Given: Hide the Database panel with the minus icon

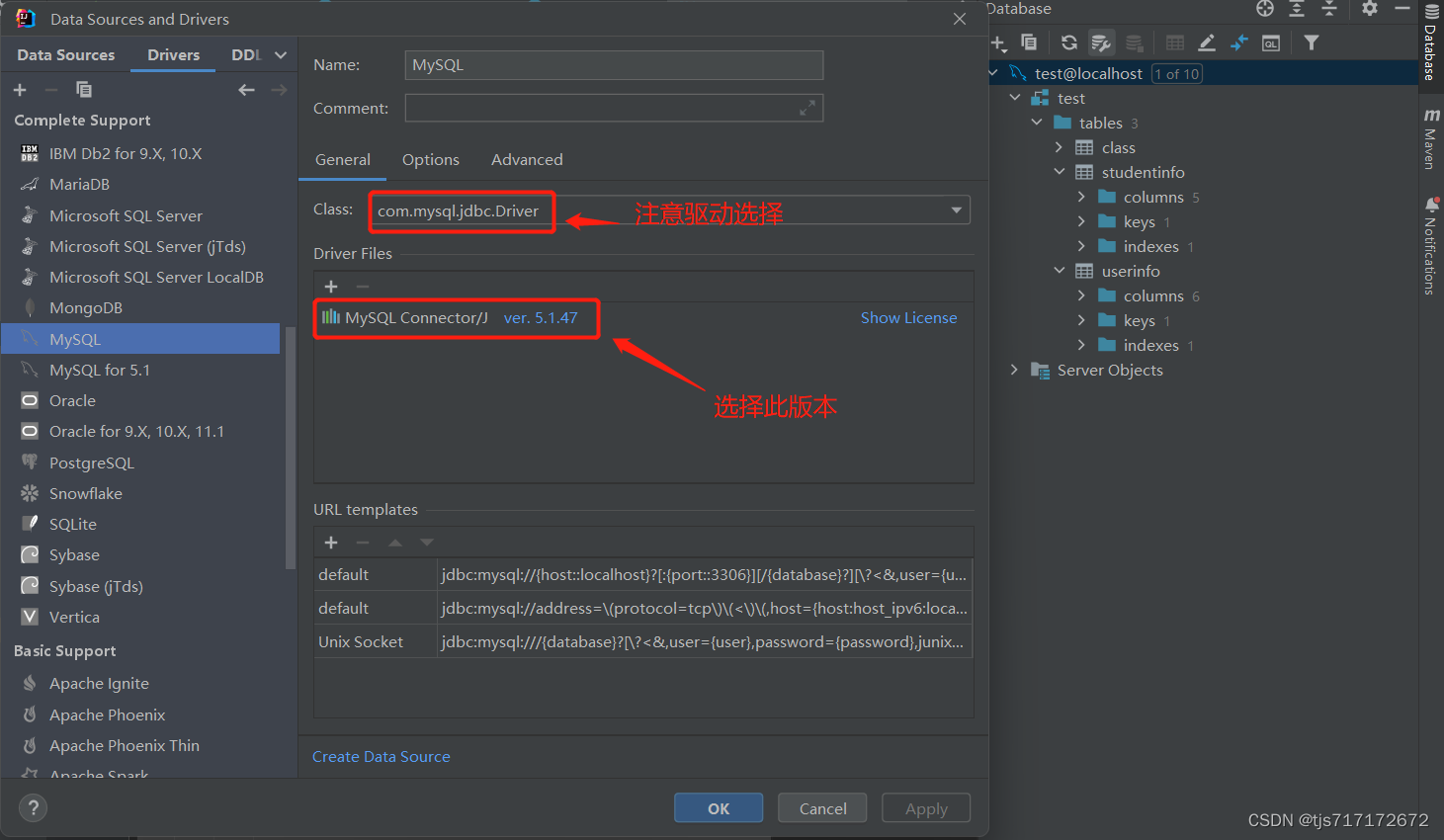Looking at the screenshot, I should pyautogui.click(x=1402, y=9).
